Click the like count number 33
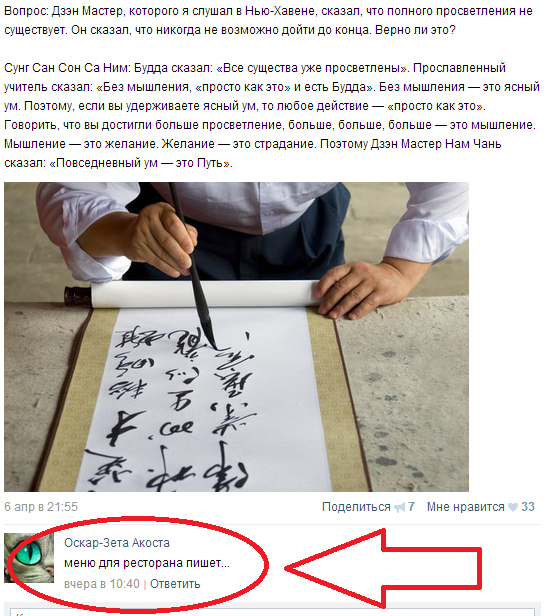548x616 pixels. [528, 507]
